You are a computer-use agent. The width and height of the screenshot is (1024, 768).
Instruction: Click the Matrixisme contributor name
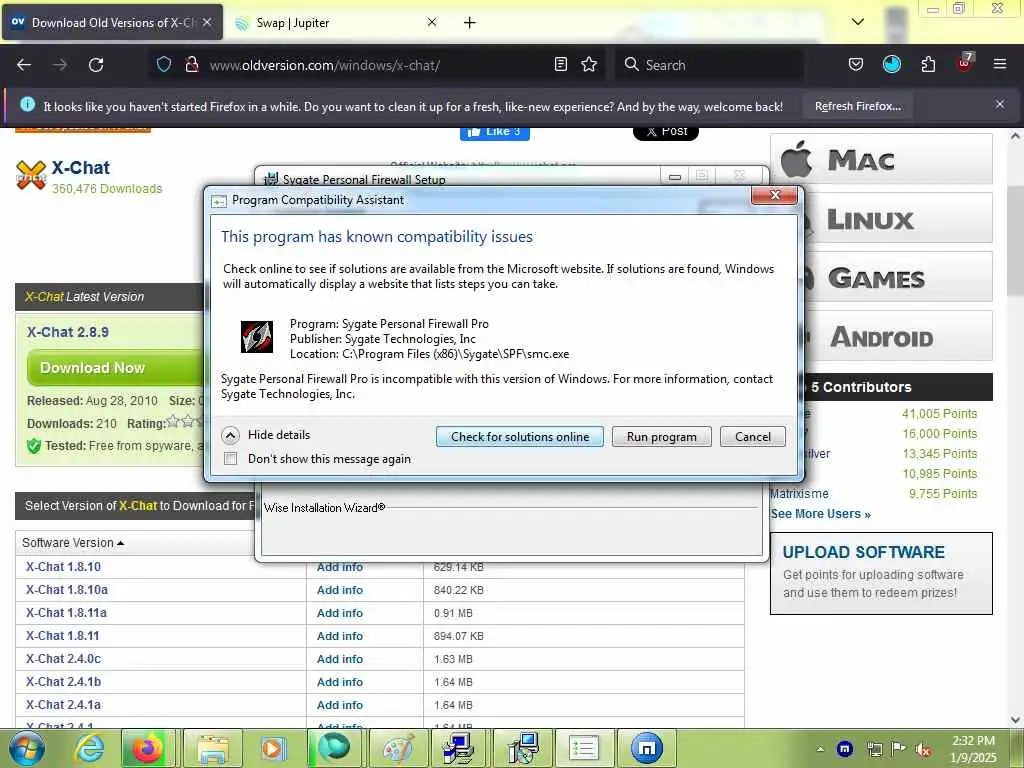(x=799, y=494)
